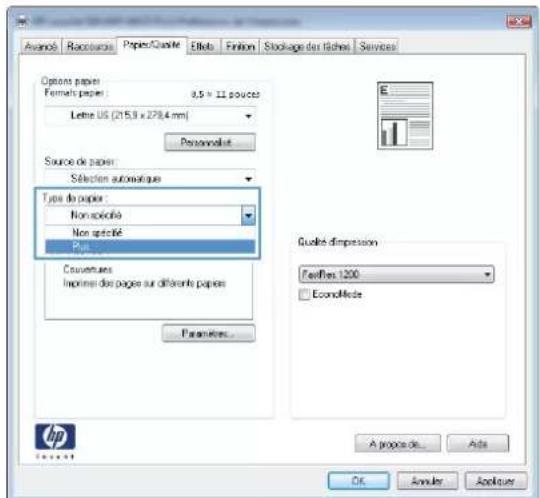
Task: Select the Papier/Qualité tab
Action: pyautogui.click(x=152, y=45)
